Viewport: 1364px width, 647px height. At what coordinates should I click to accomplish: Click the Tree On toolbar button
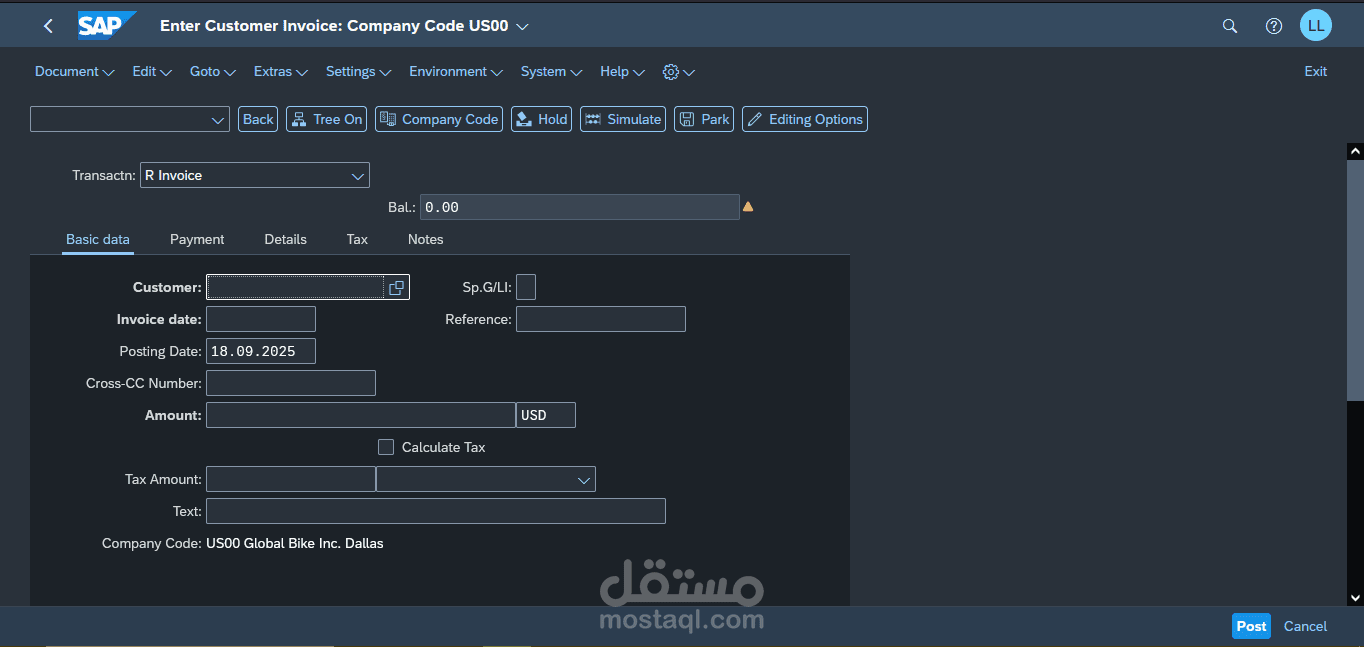327,119
